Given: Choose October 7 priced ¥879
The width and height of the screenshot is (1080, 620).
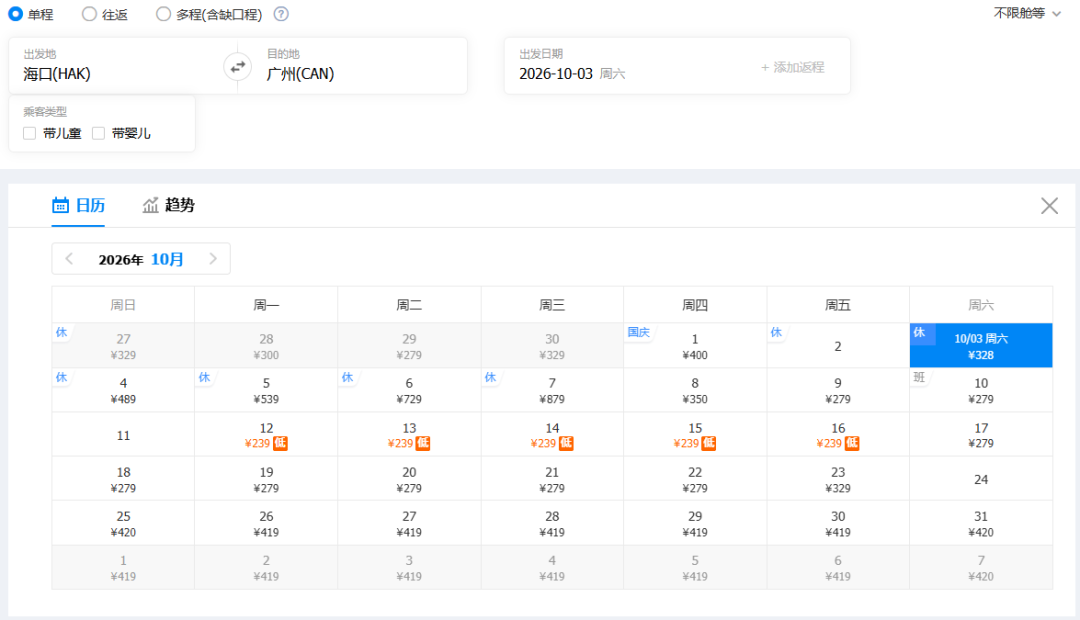Looking at the screenshot, I should [552, 390].
